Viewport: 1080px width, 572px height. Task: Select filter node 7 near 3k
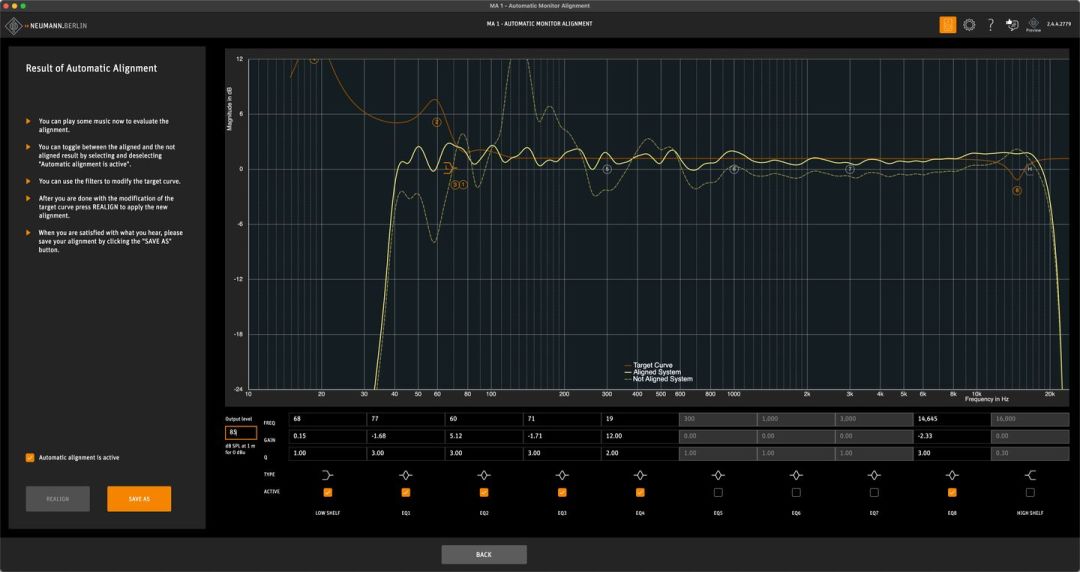850,169
